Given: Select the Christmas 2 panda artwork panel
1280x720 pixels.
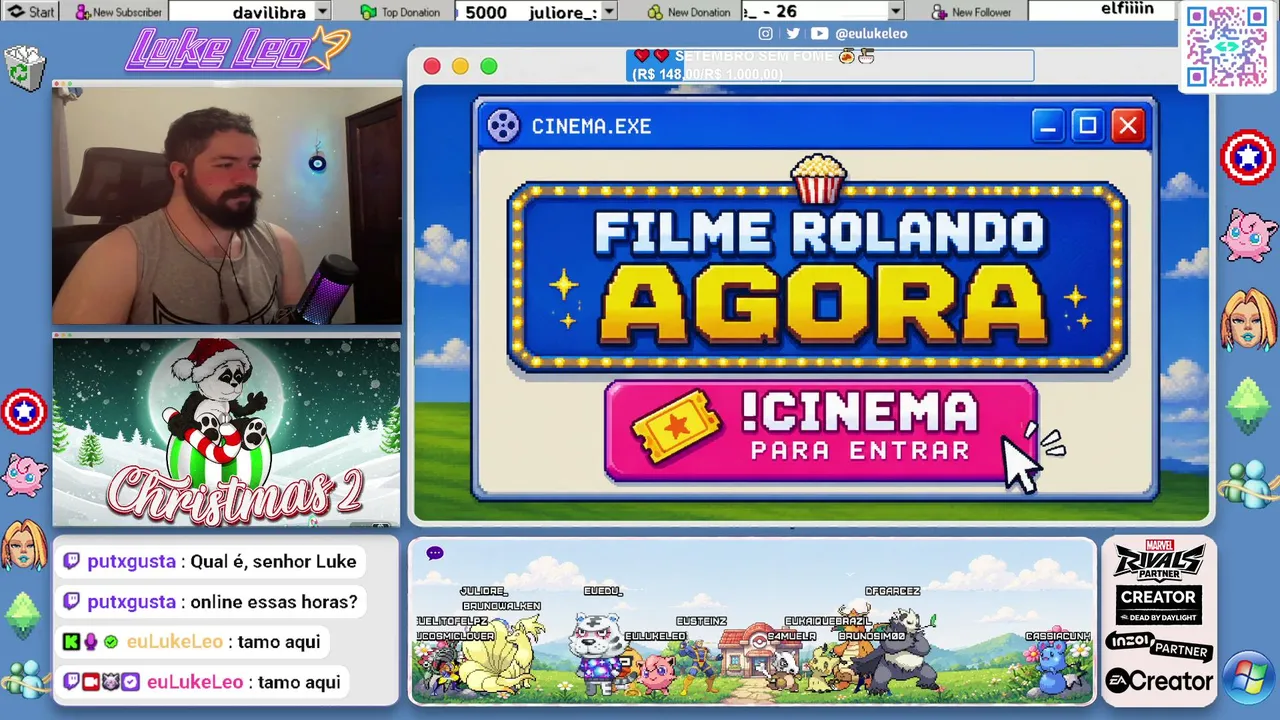Looking at the screenshot, I should coord(227,431).
